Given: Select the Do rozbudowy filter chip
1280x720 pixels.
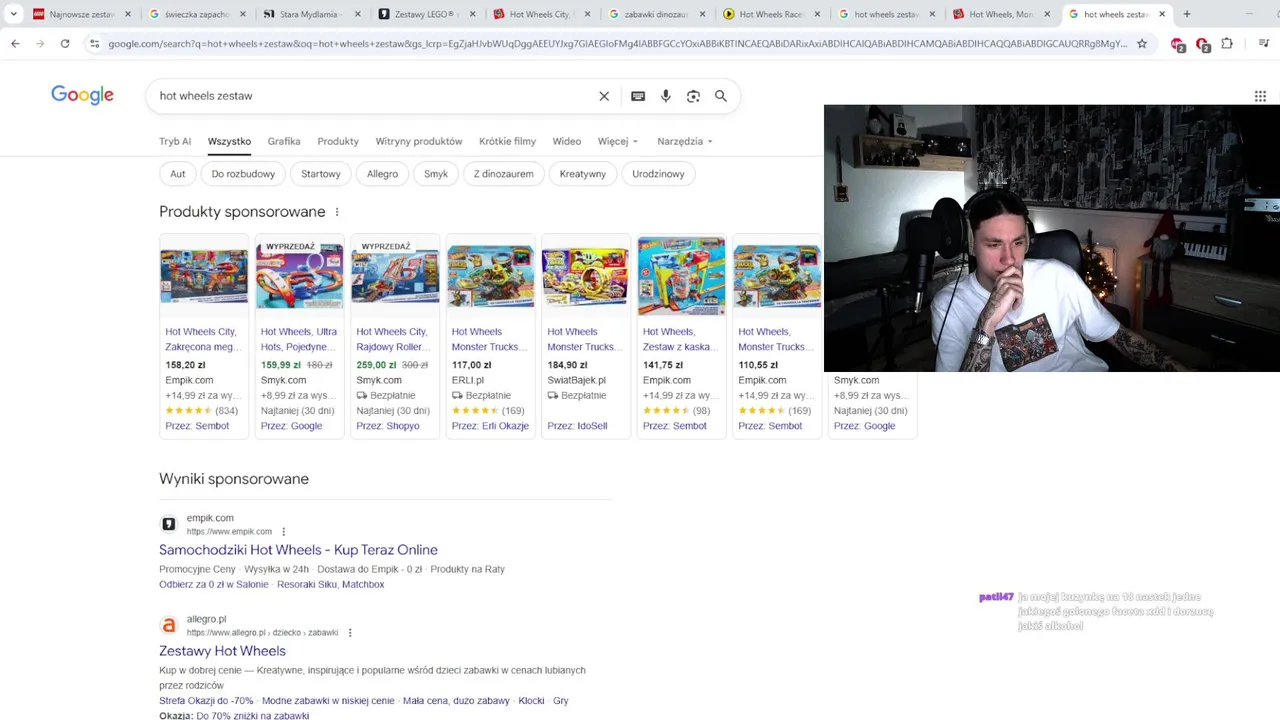Looking at the screenshot, I should pos(243,174).
